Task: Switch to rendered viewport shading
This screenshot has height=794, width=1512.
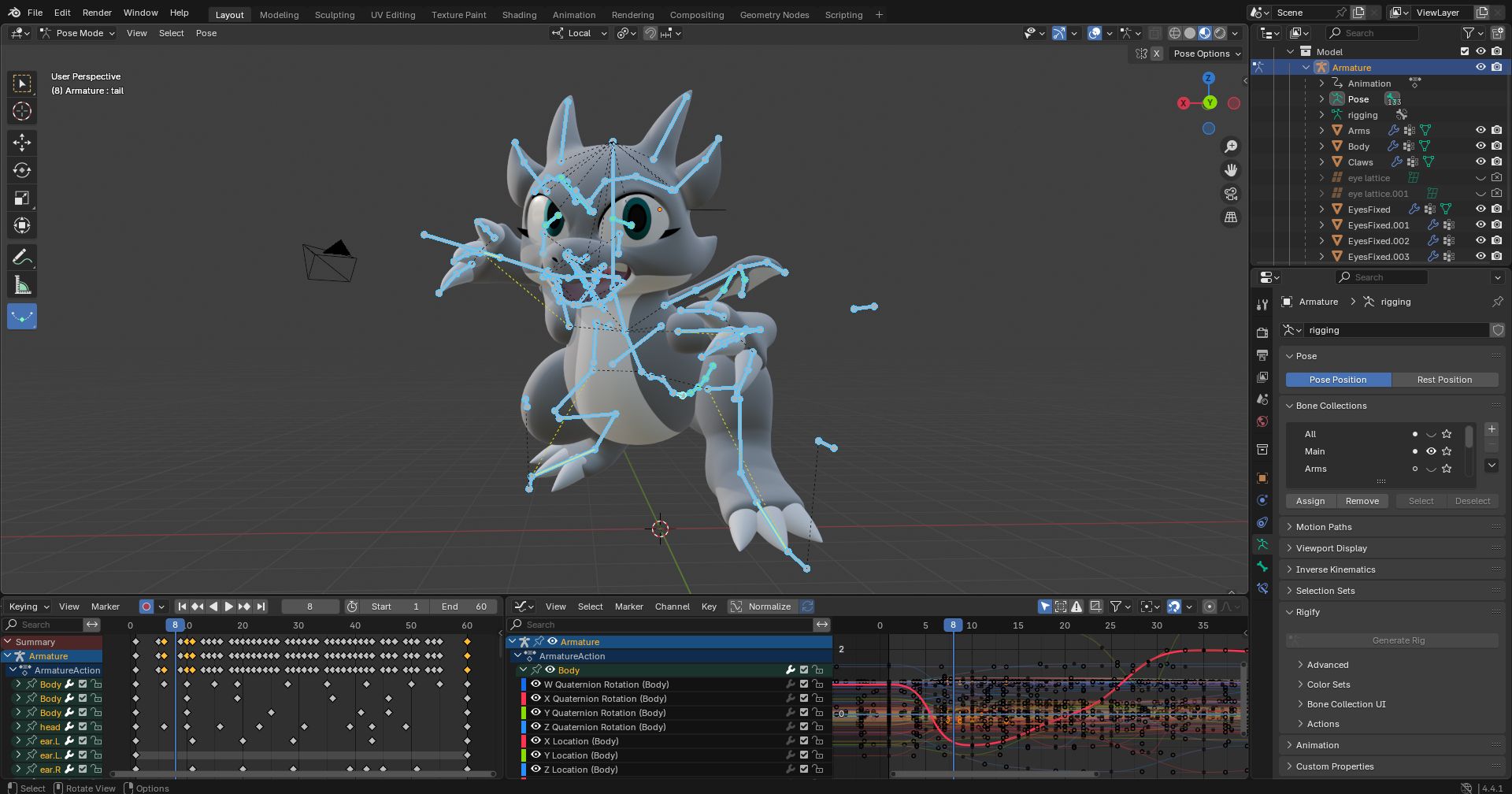Action: pos(1220,33)
